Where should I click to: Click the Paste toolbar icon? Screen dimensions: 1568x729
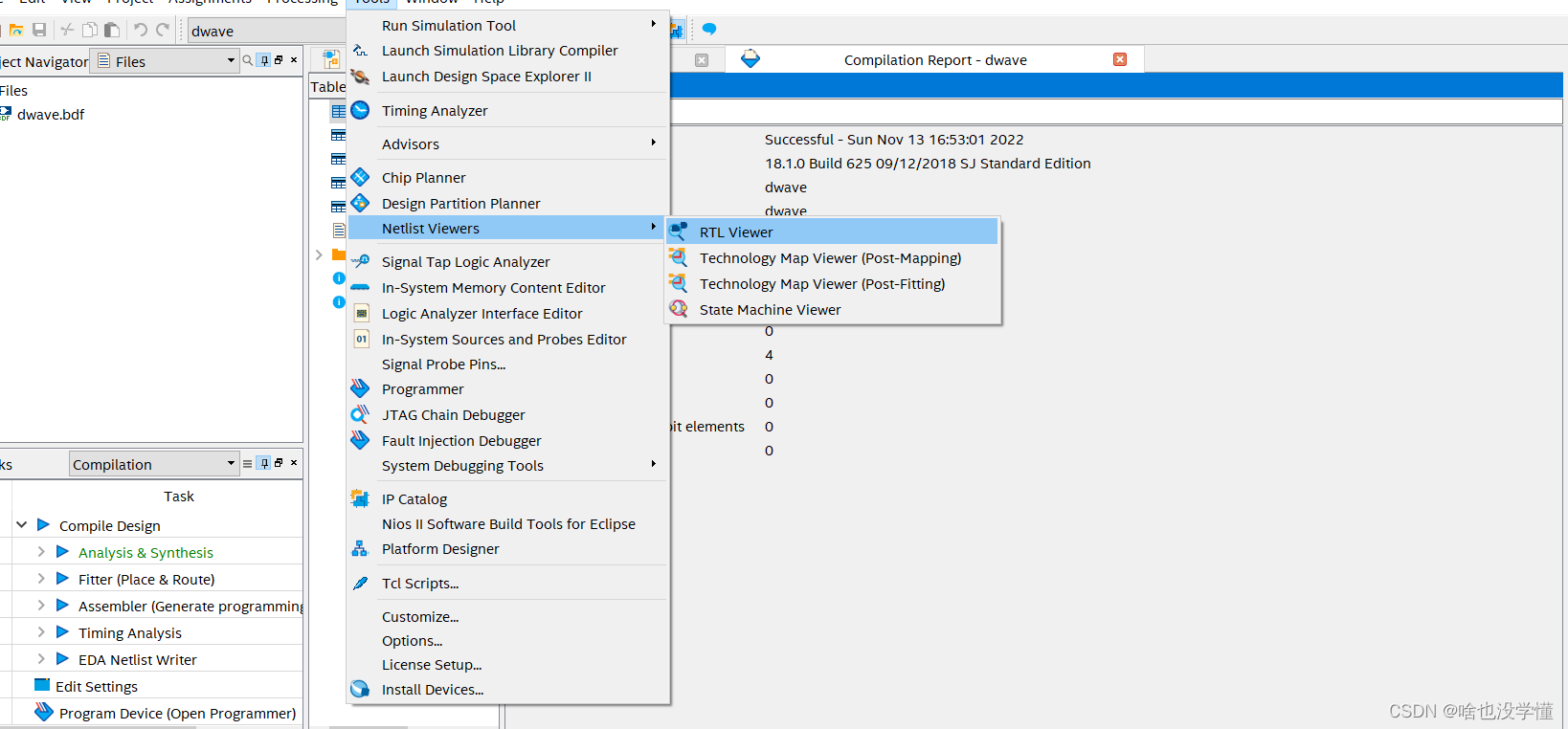(112, 31)
